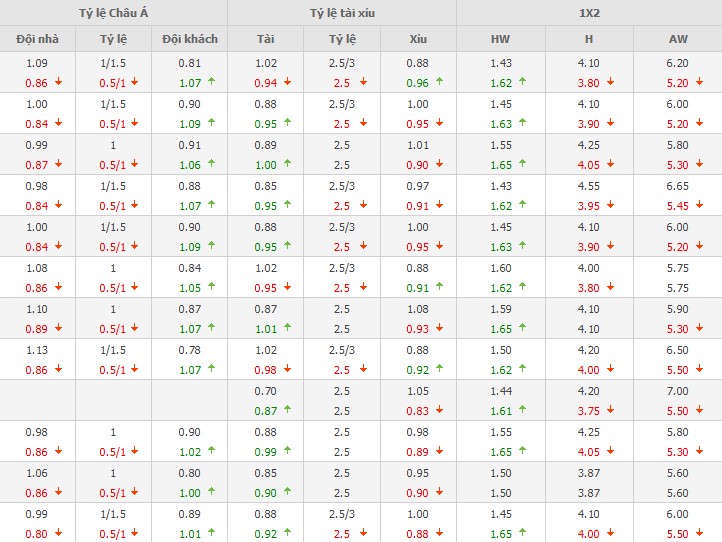The image size is (722, 542).
Task: Select the 1X2 header
Action: tap(588, 13)
